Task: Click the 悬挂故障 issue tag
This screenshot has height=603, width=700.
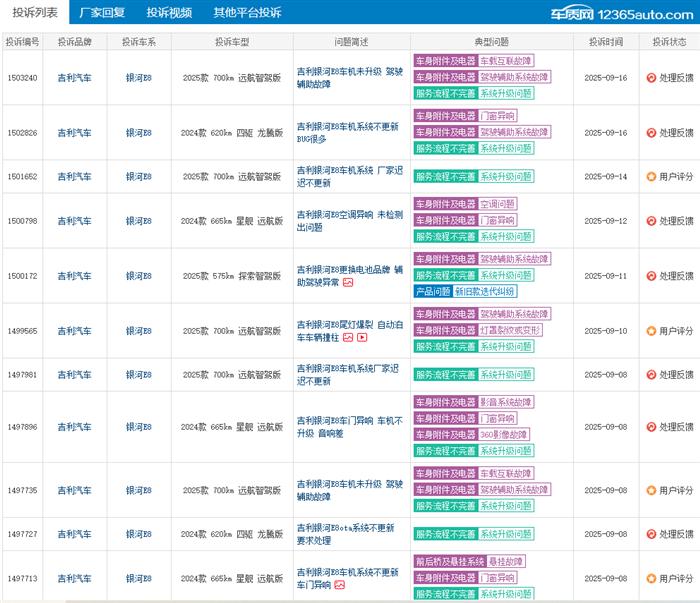Action: [506, 561]
